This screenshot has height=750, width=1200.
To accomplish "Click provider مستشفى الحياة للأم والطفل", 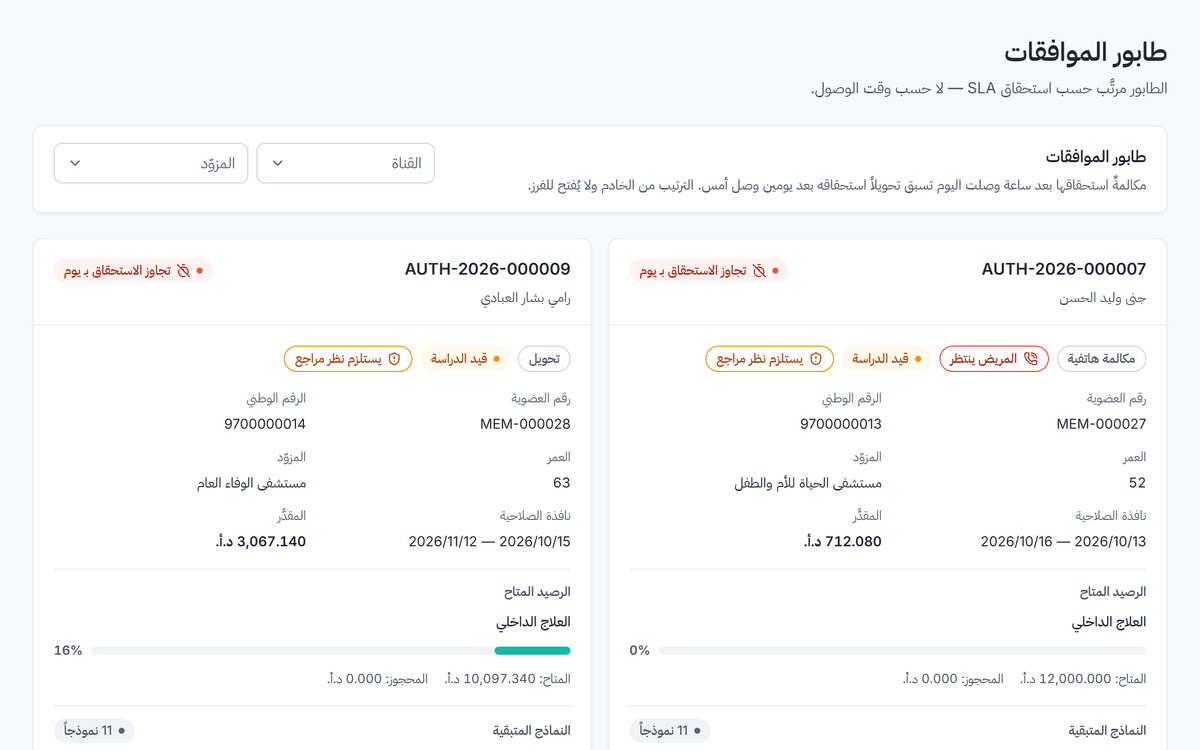I will click(808, 483).
